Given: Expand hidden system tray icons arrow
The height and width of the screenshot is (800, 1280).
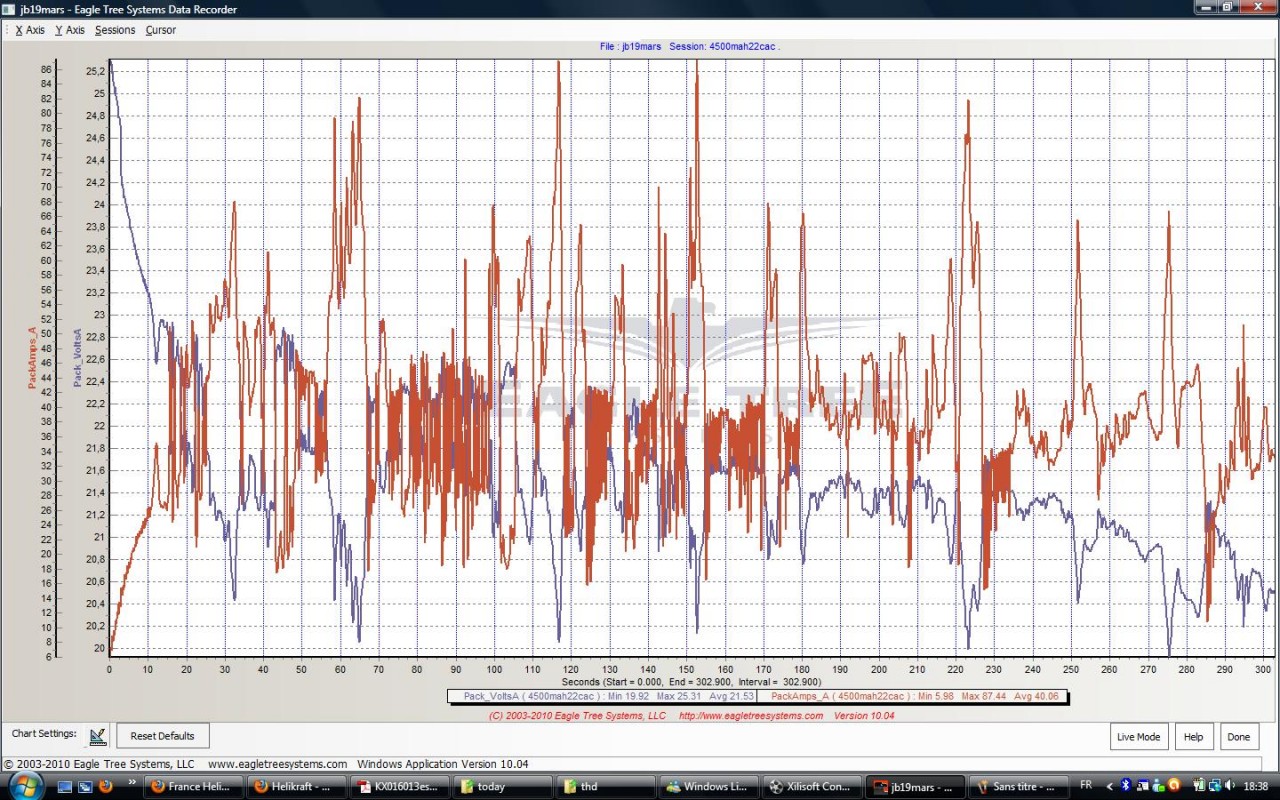Looking at the screenshot, I should pyautogui.click(x=1108, y=786).
